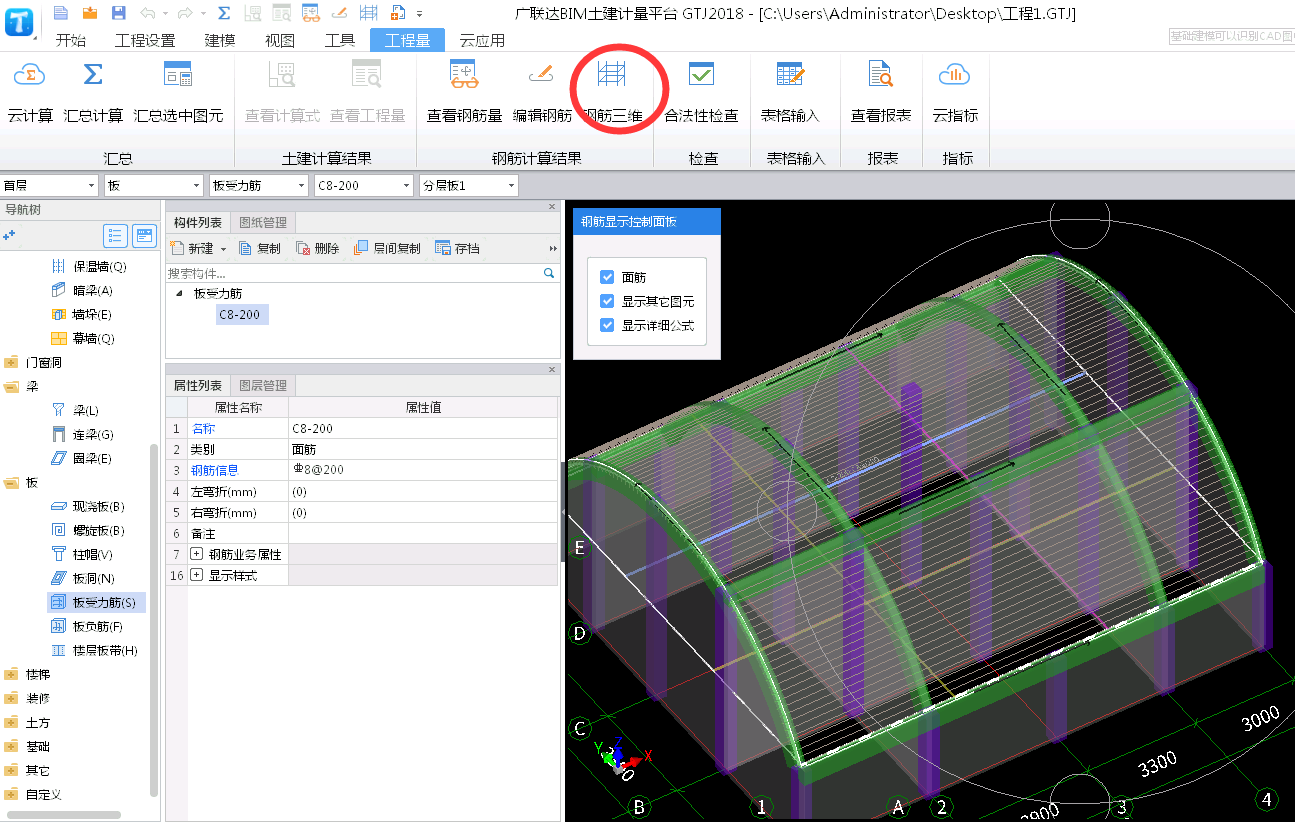
Task: Click the 新建 new component button
Action: (x=191, y=249)
